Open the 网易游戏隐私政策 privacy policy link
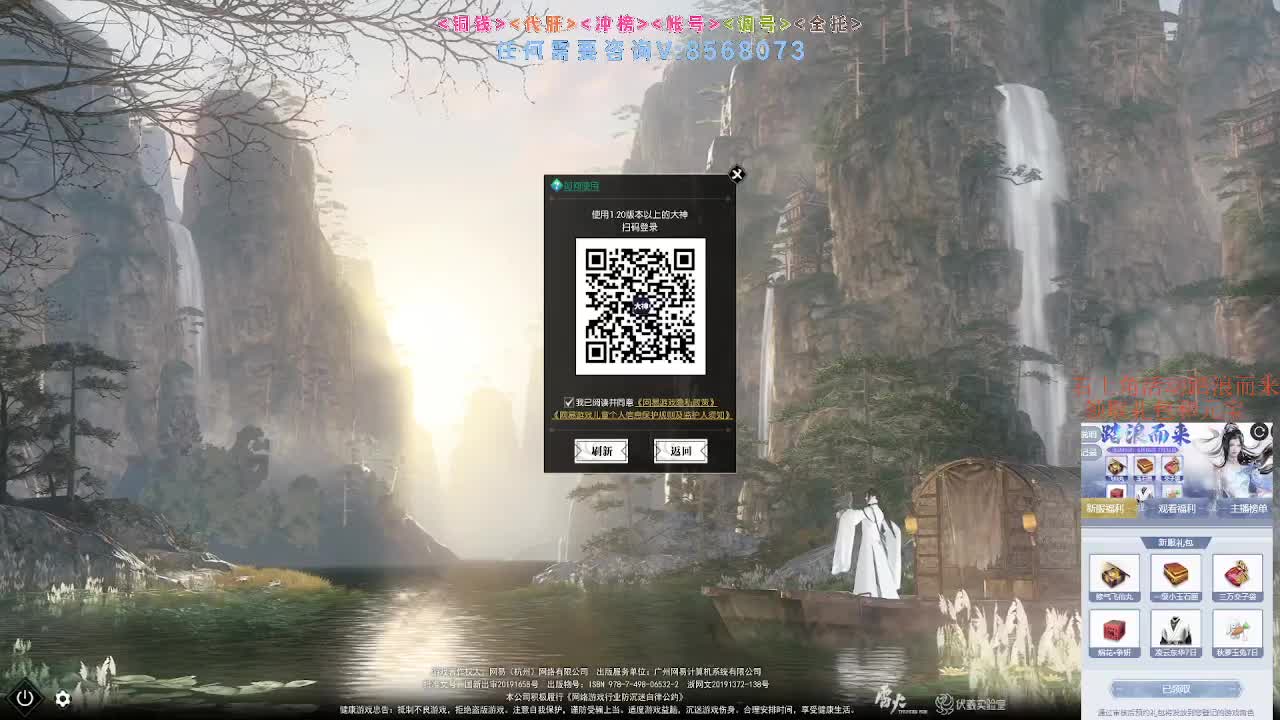This screenshot has height=720, width=1280. tap(677, 401)
